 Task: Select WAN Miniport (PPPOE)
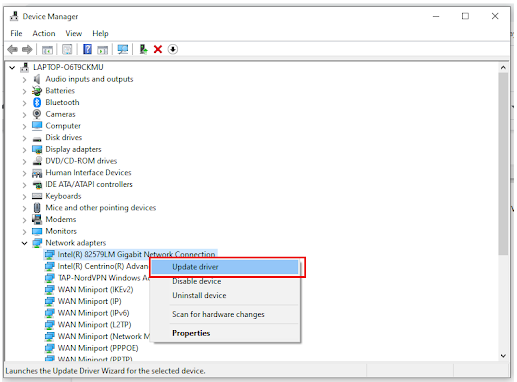click(98, 348)
